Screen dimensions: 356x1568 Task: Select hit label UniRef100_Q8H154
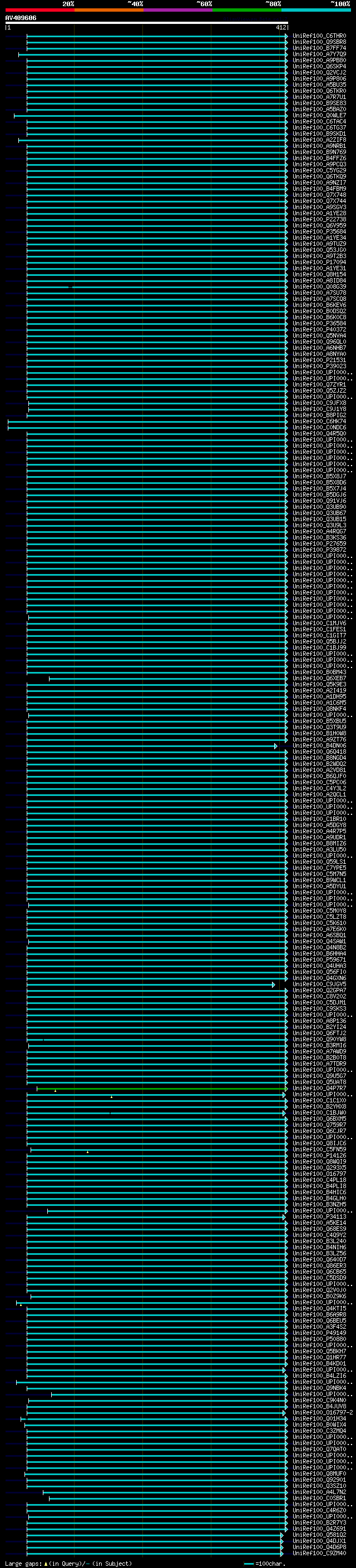(319, 275)
